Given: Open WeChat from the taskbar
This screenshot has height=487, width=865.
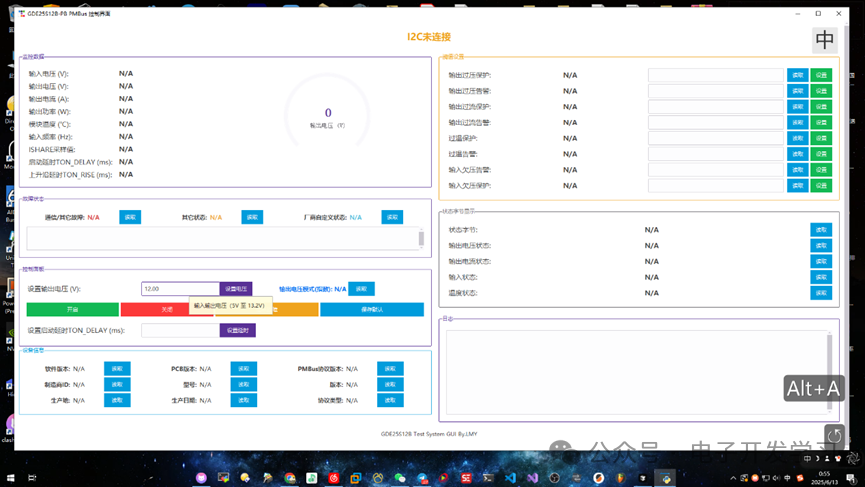Looking at the screenshot, I should click(400, 478).
